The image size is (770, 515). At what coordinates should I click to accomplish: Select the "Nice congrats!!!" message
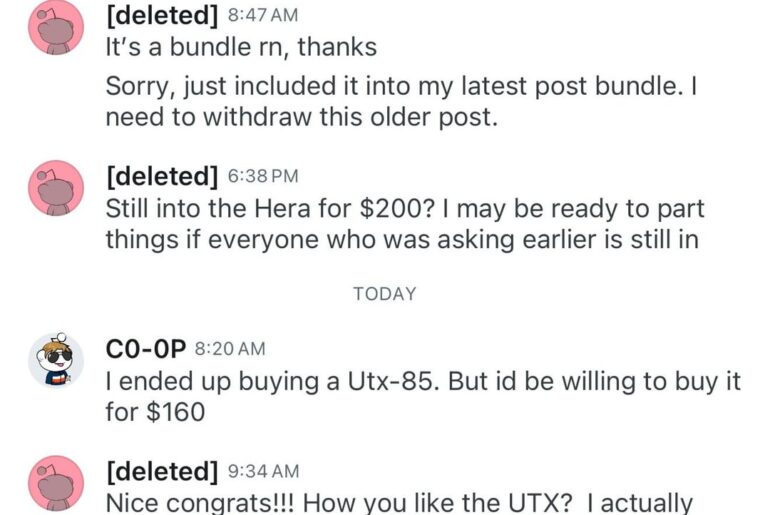(x=400, y=500)
